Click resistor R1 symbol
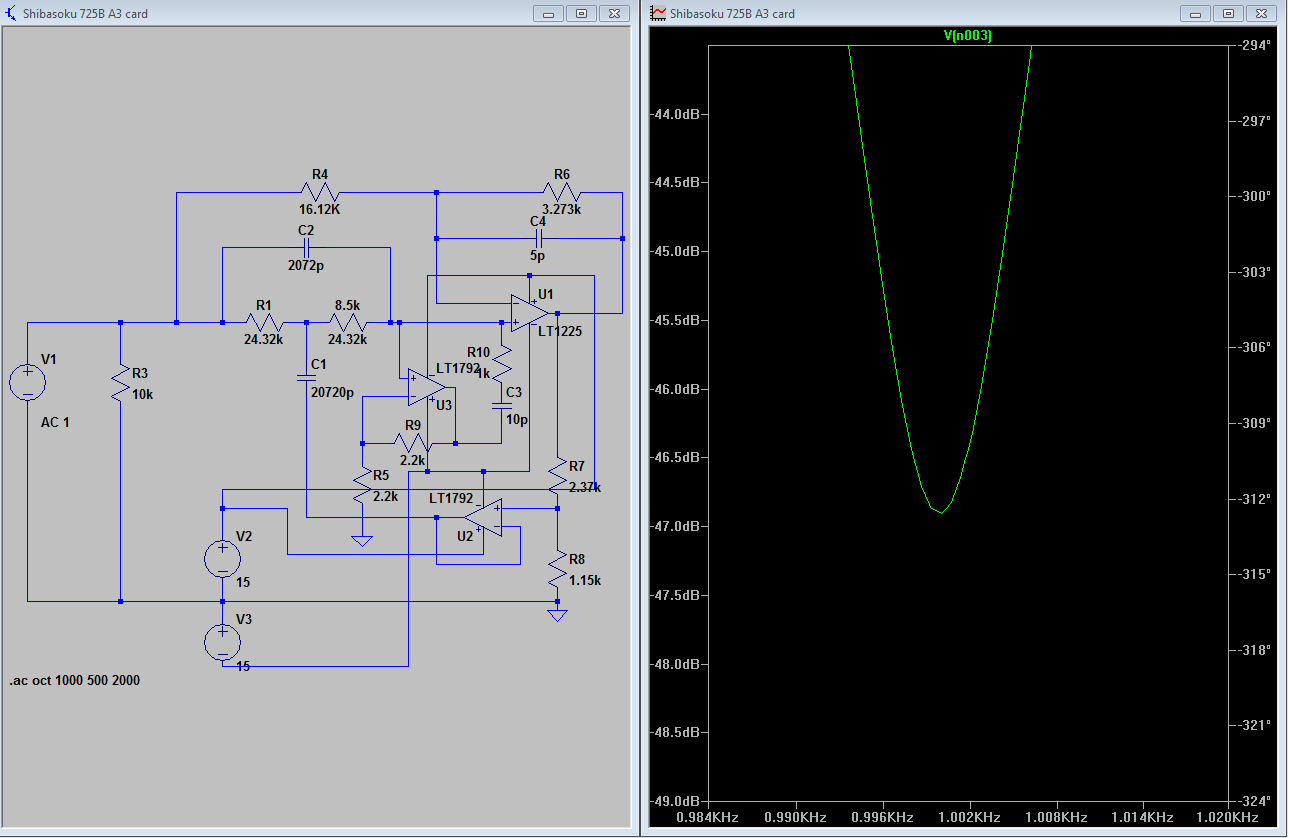The height and width of the screenshot is (838, 1289). [264, 322]
